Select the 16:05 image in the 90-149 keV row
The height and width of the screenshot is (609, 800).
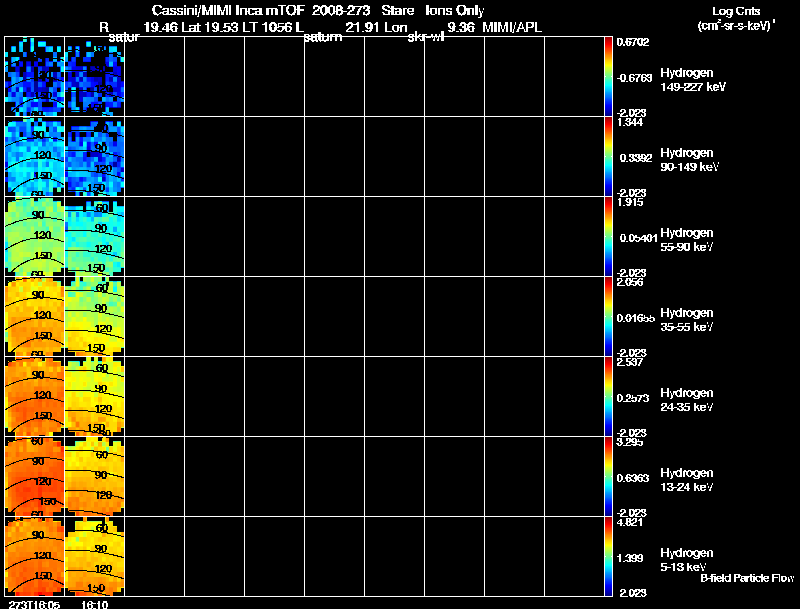tap(35, 157)
